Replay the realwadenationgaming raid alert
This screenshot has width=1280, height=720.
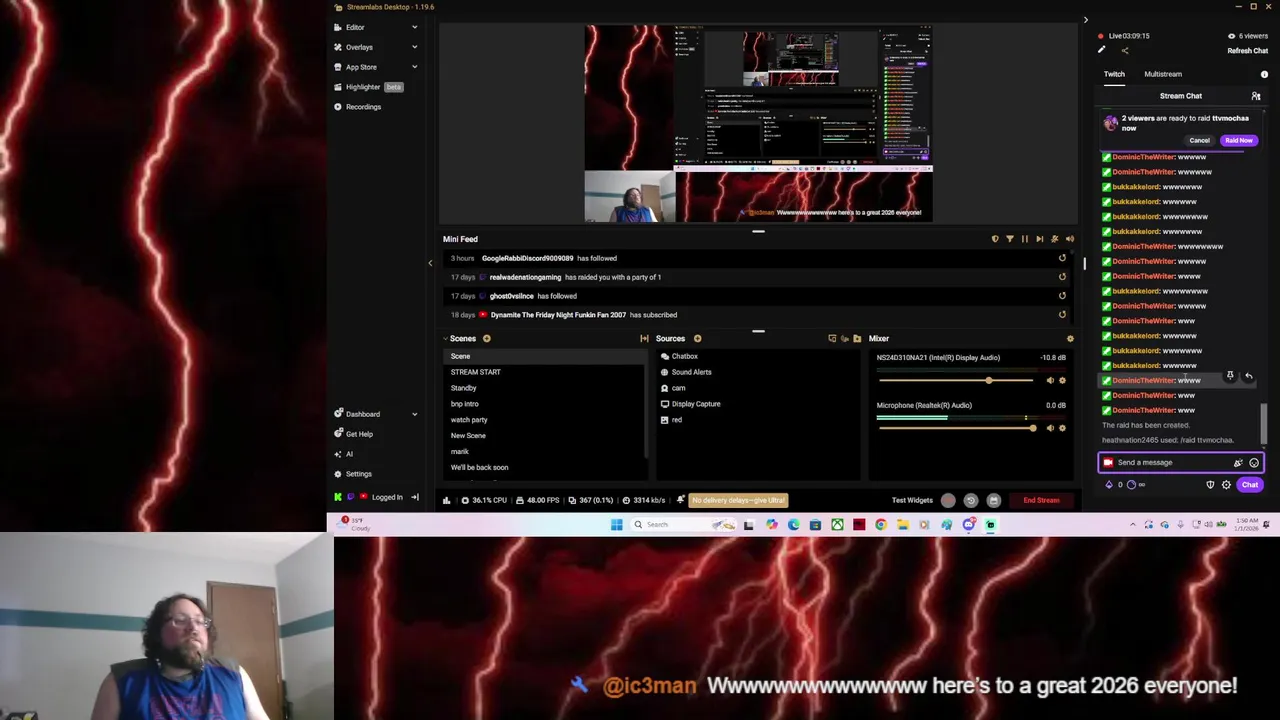(1062, 277)
